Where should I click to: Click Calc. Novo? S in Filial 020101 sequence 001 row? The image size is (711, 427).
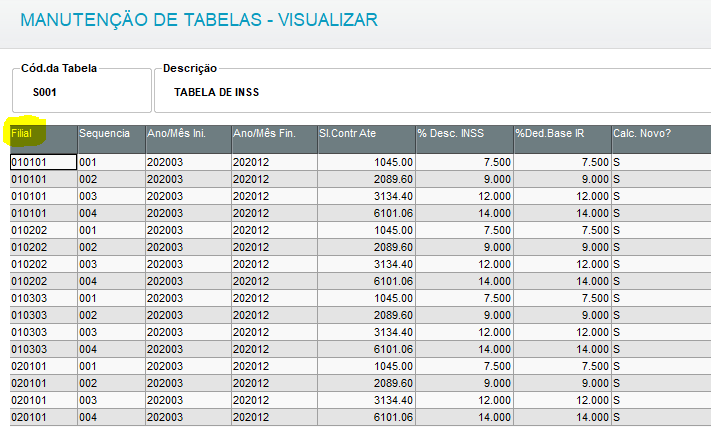click(x=662, y=366)
